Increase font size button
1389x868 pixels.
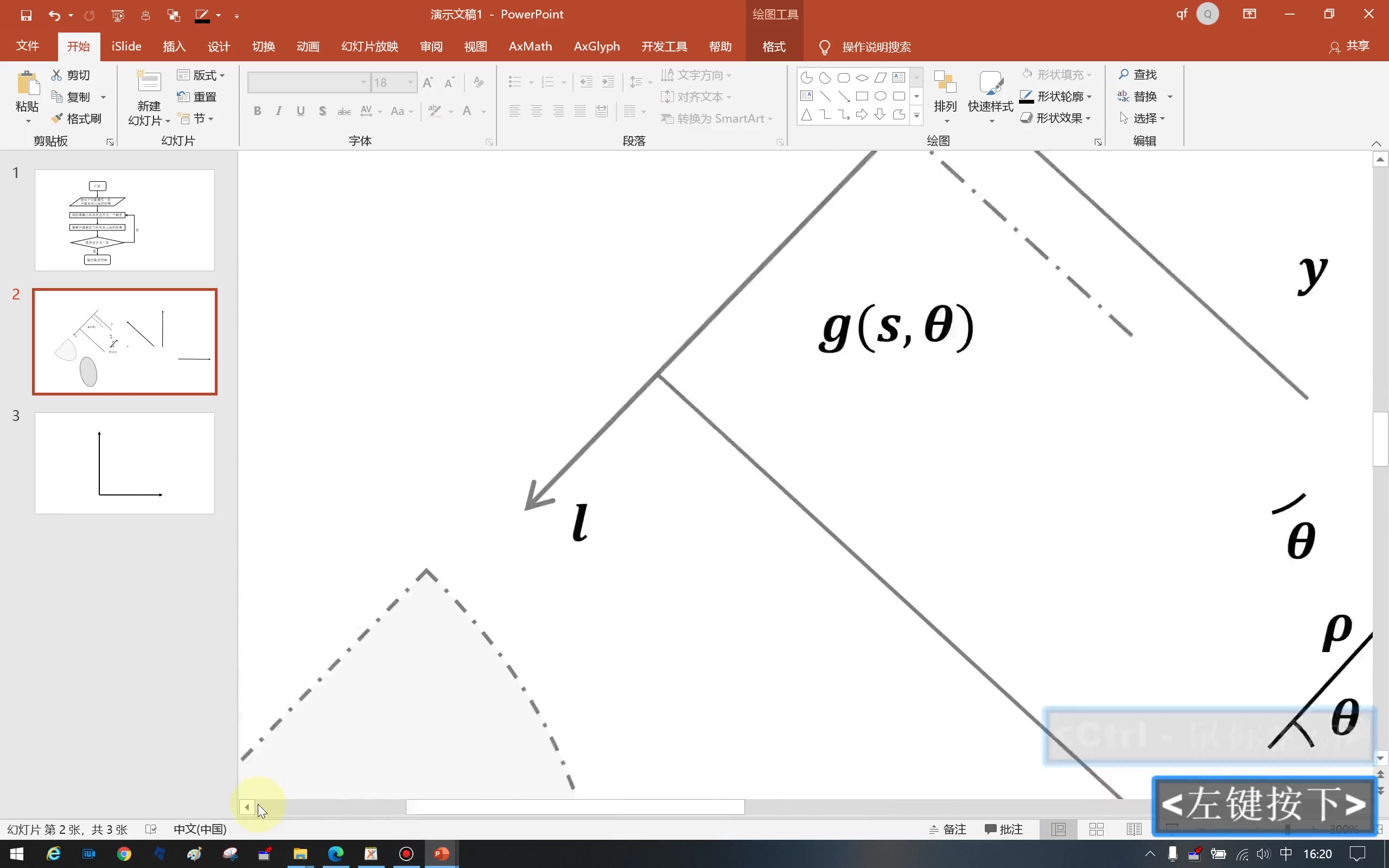428,82
